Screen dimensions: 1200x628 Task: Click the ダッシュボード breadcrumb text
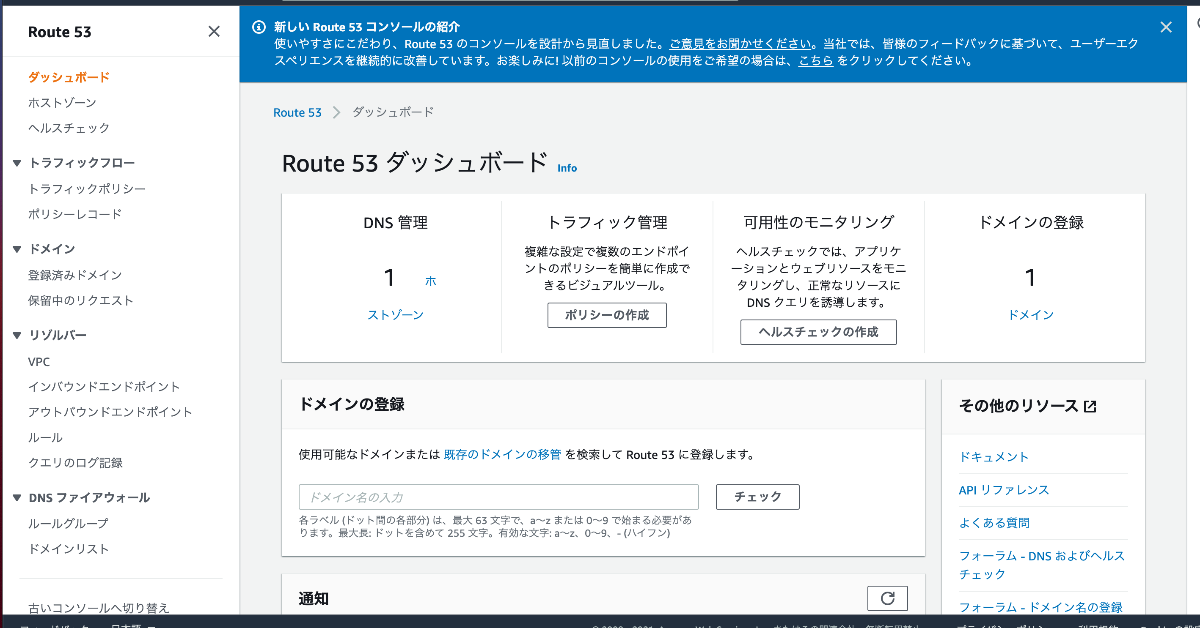click(393, 112)
